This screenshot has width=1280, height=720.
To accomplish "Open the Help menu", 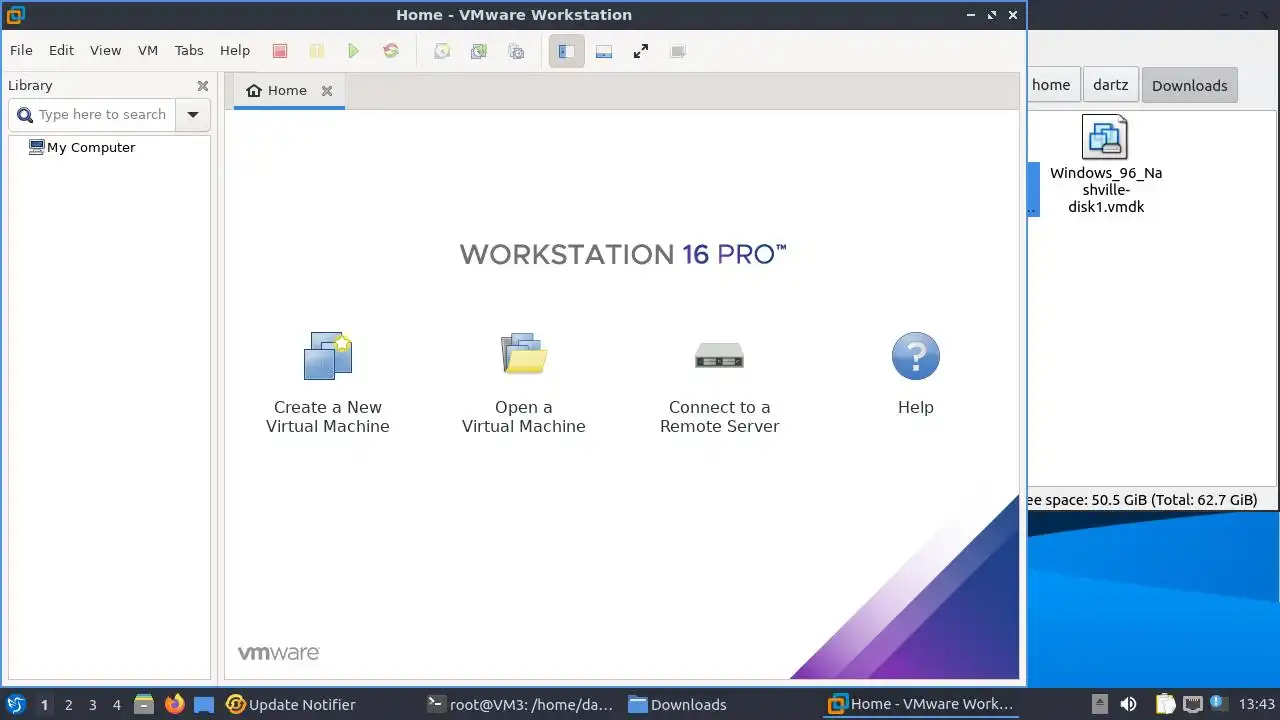I will coord(235,50).
